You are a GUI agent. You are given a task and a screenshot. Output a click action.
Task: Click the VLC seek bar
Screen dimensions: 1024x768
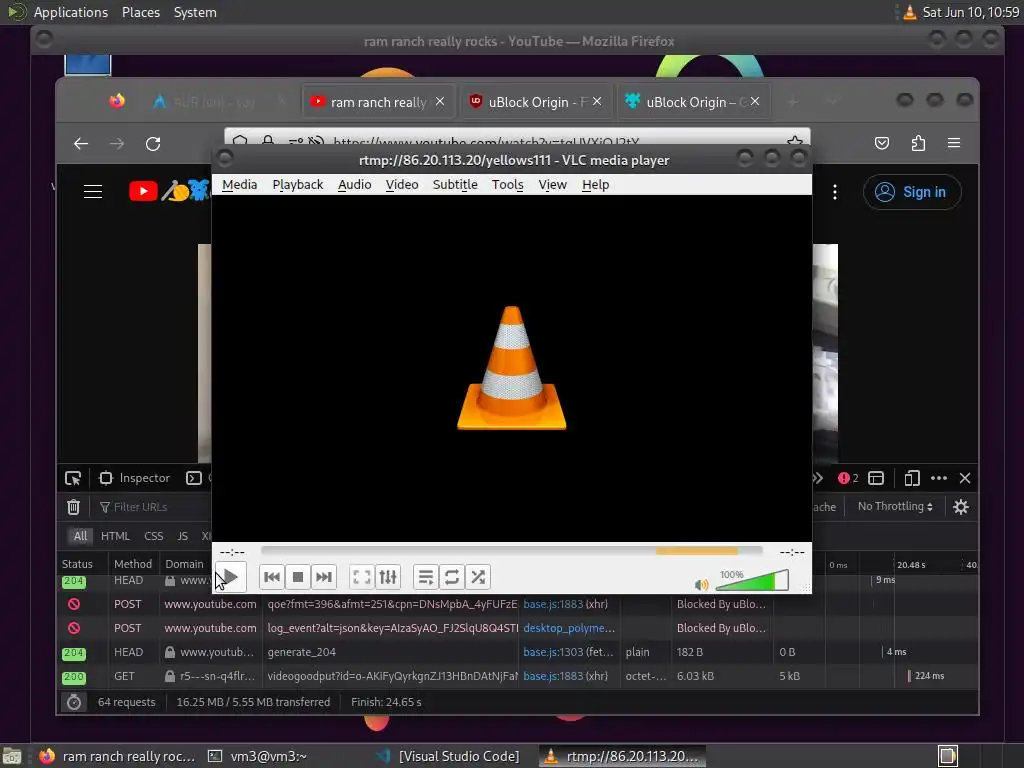(x=511, y=551)
